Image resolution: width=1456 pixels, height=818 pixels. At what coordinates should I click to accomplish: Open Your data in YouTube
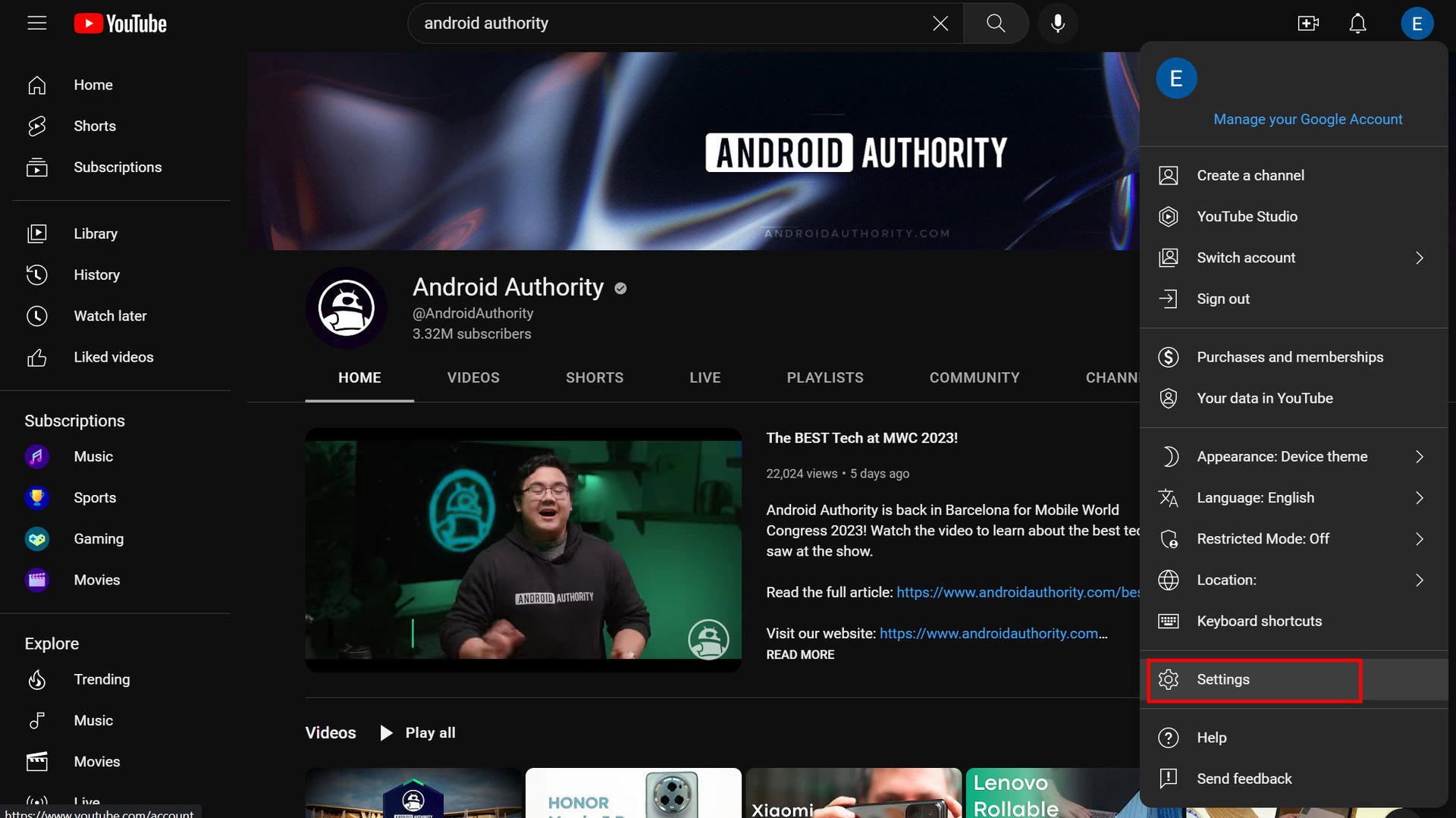point(1294,397)
